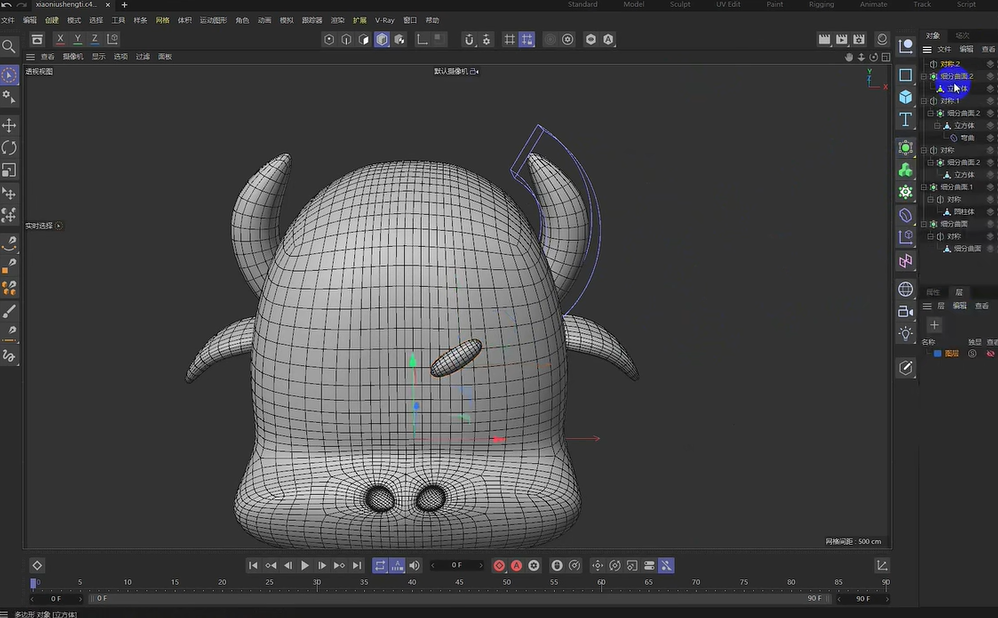Select the Move tool in left toolbar
This screenshot has width=998, height=618.
[x=10, y=125]
